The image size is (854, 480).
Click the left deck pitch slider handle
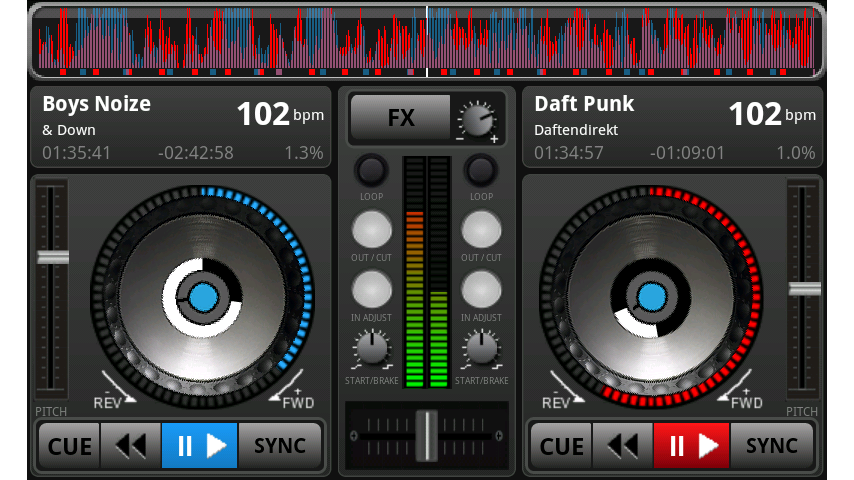(x=53, y=257)
